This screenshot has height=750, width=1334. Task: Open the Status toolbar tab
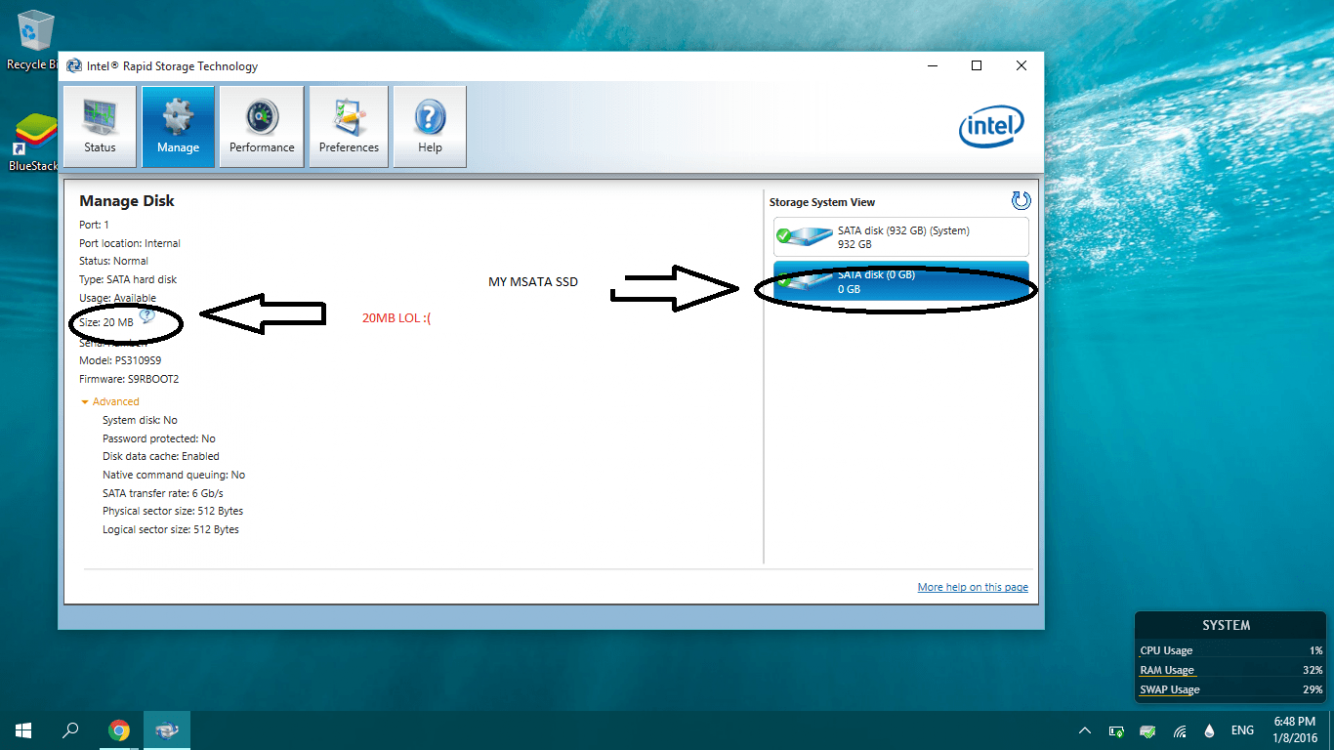(100, 126)
